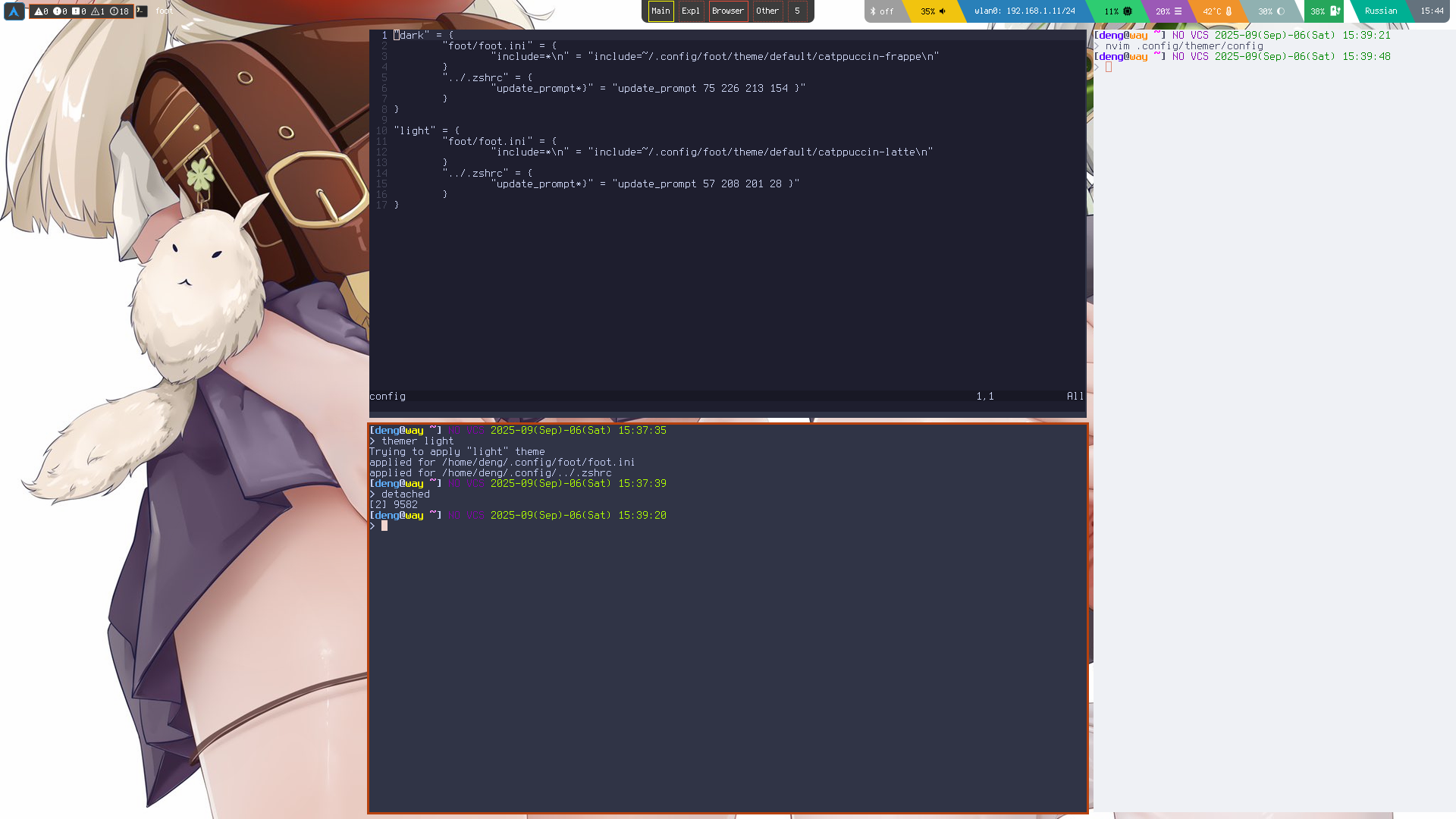Open the CPU usage 11% indicator
Image resolution: width=1456 pixels, height=819 pixels.
(1118, 11)
